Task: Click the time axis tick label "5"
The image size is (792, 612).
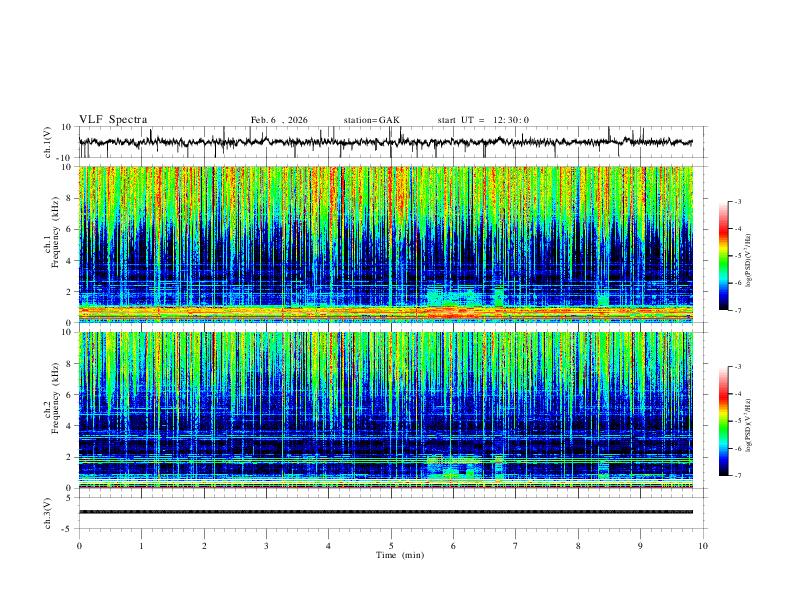Action: point(391,546)
